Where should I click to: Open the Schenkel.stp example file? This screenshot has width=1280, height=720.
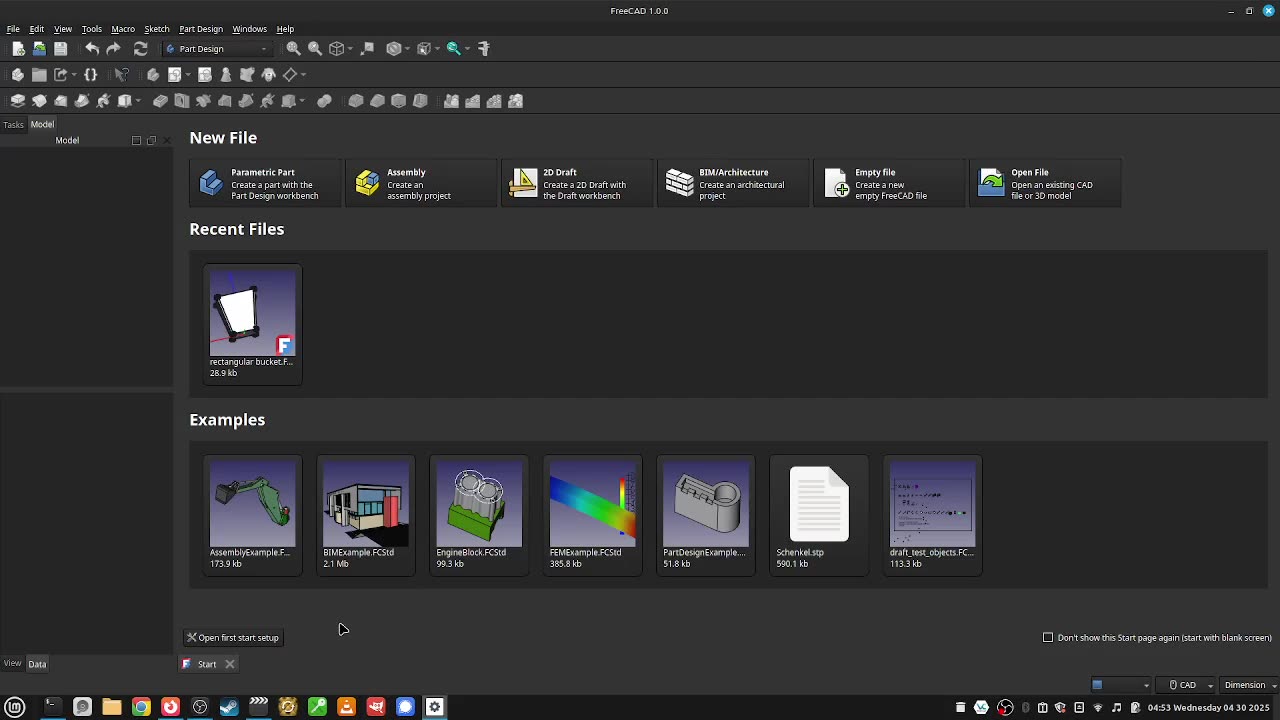pyautogui.click(x=819, y=515)
